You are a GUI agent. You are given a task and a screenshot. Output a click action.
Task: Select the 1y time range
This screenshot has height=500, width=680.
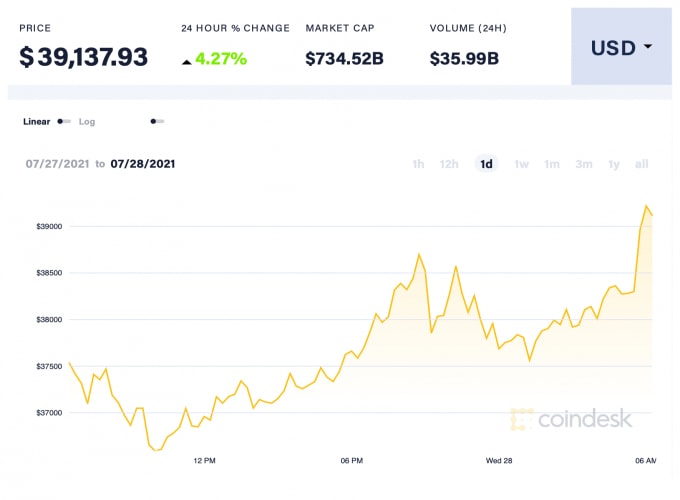(614, 164)
